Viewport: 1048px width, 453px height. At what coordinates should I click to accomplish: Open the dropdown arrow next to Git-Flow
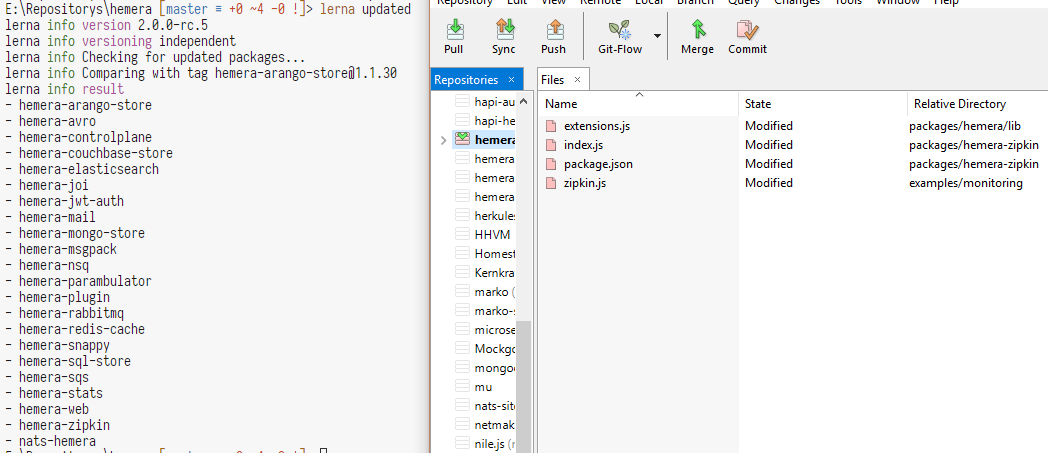(x=658, y=36)
